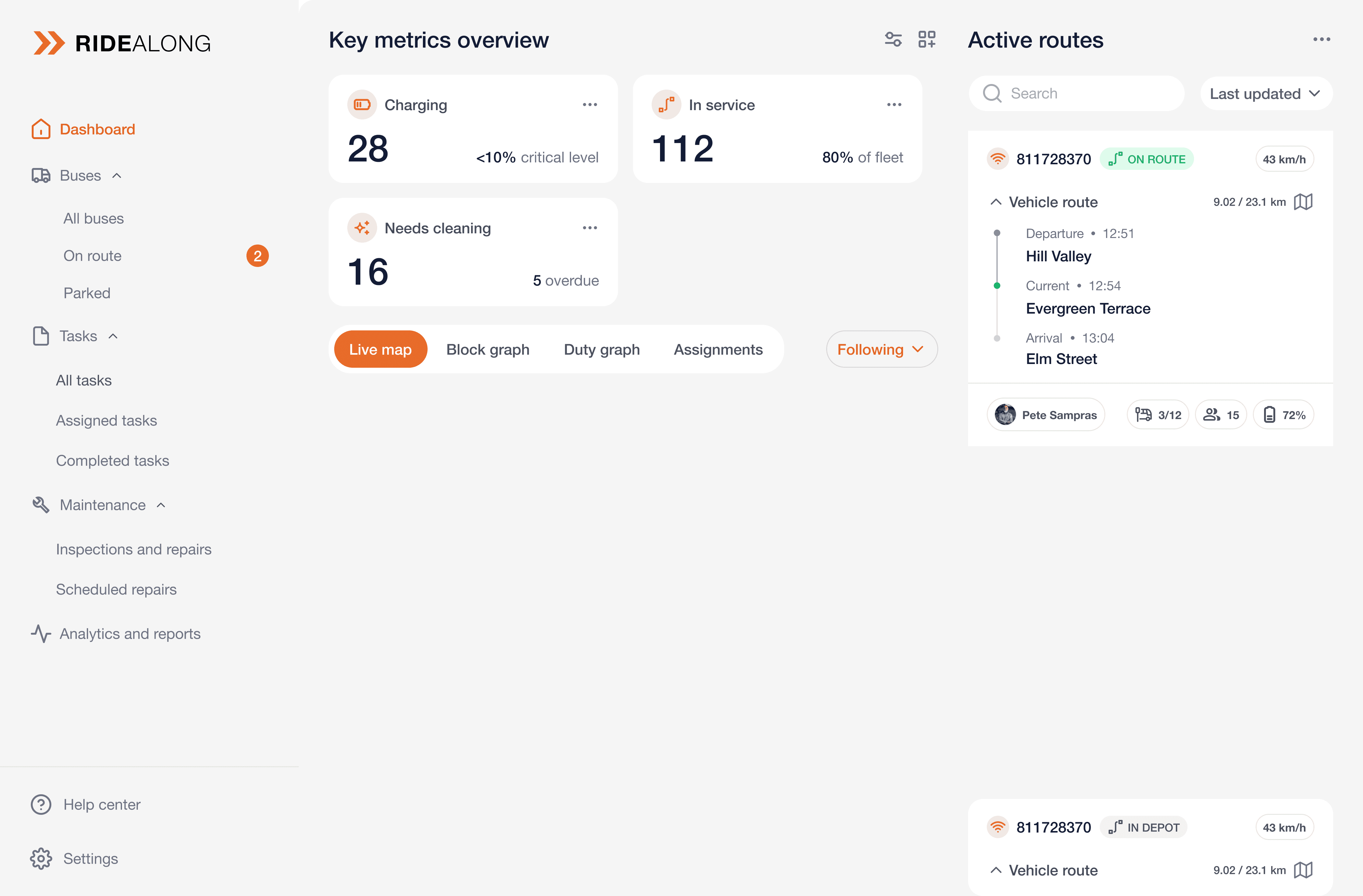Switch to the Block graph tab
Viewport: 1363px width, 896px height.
487,349
